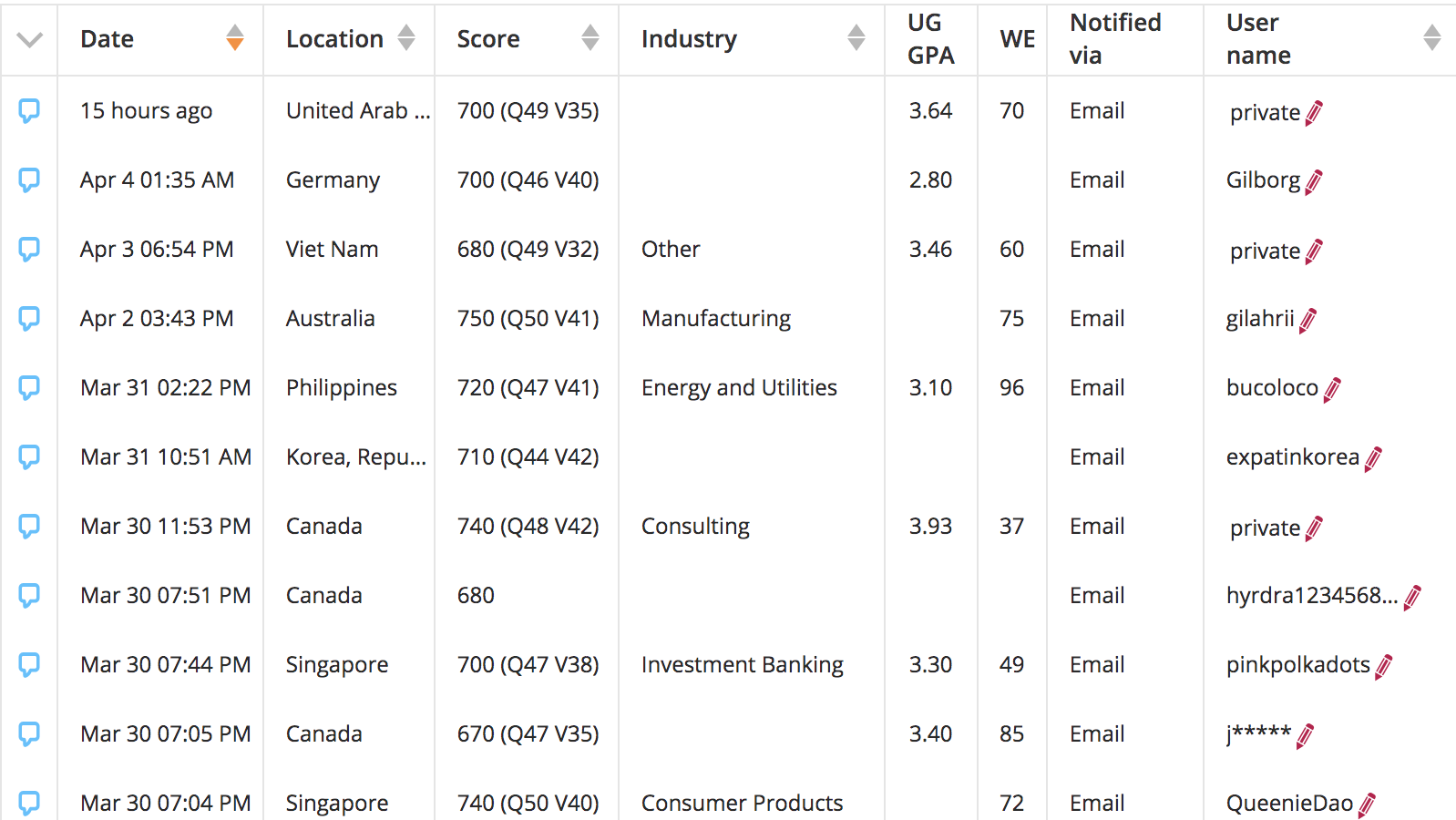The height and width of the screenshot is (820, 1456).
Task: Sort by Score using its sort arrows
Action: 590,37
